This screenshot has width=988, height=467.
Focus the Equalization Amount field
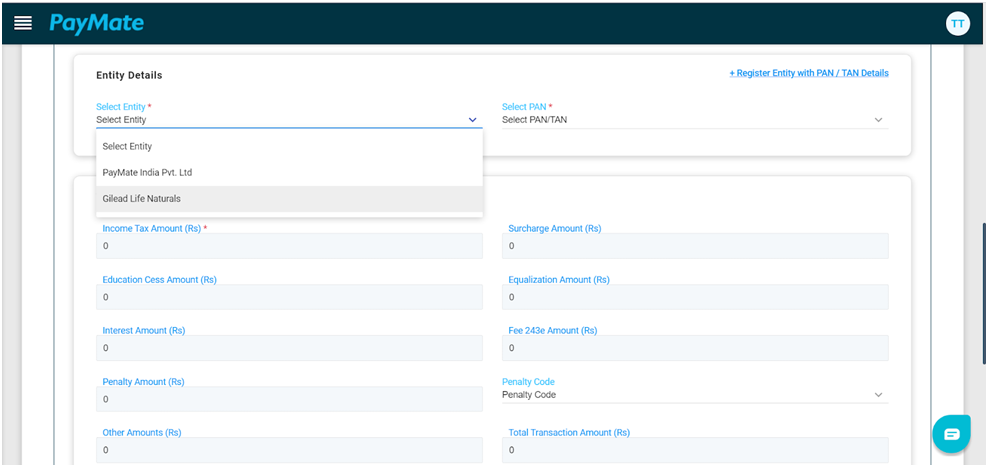coord(695,297)
